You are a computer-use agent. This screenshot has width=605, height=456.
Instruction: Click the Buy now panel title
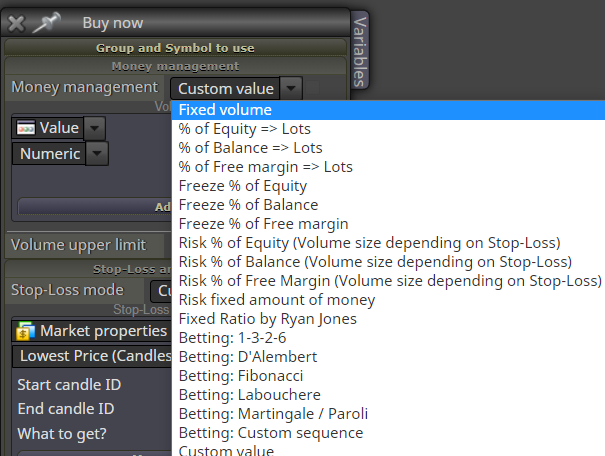coord(113,23)
